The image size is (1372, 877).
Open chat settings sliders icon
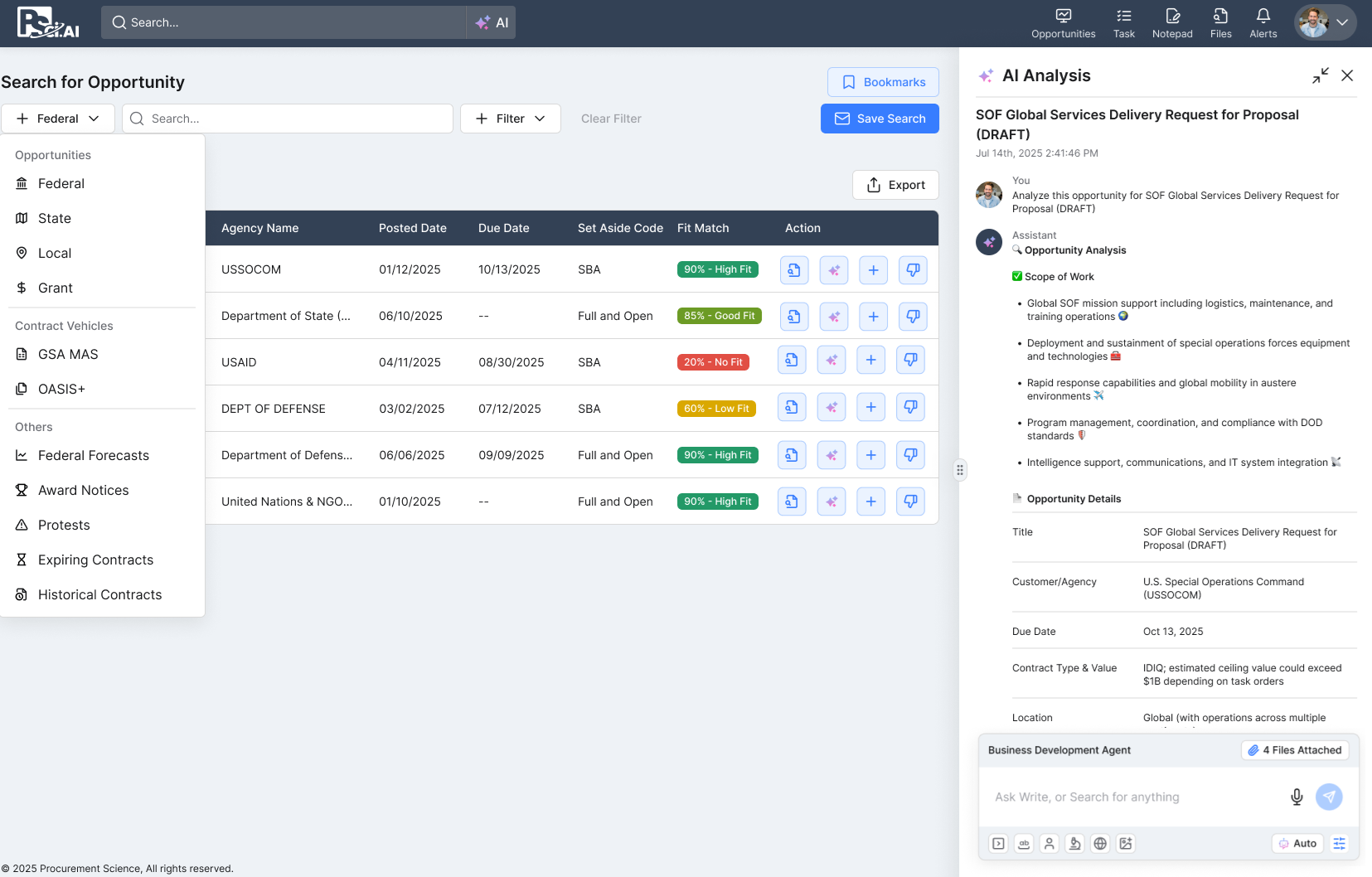(1339, 844)
